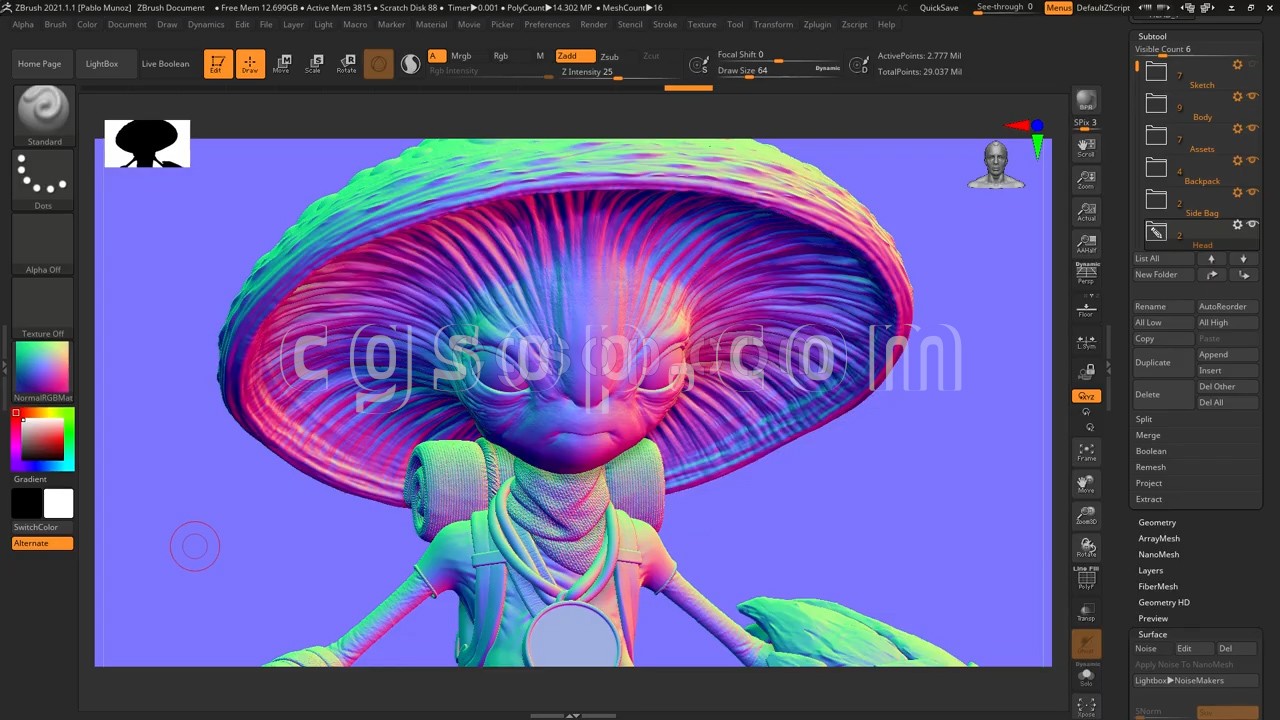Select the Scale gizmo tool

pos(314,64)
